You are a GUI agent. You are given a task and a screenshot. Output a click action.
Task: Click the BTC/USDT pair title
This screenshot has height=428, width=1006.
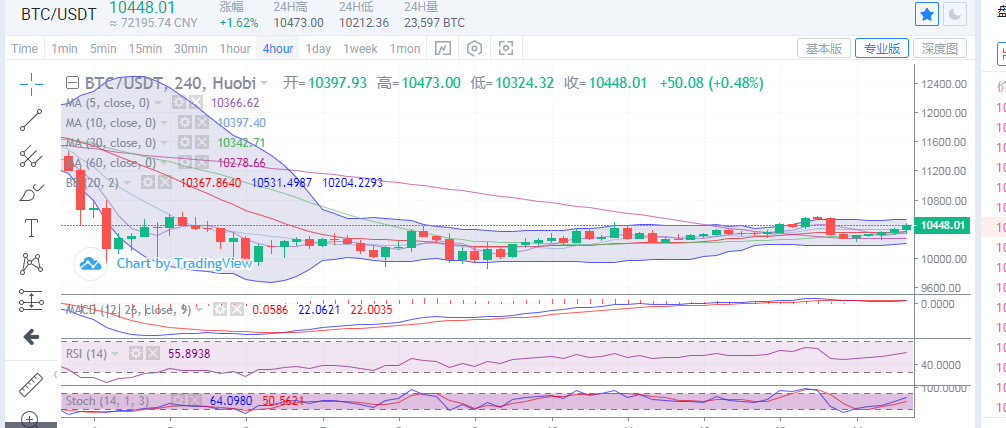tap(59, 14)
